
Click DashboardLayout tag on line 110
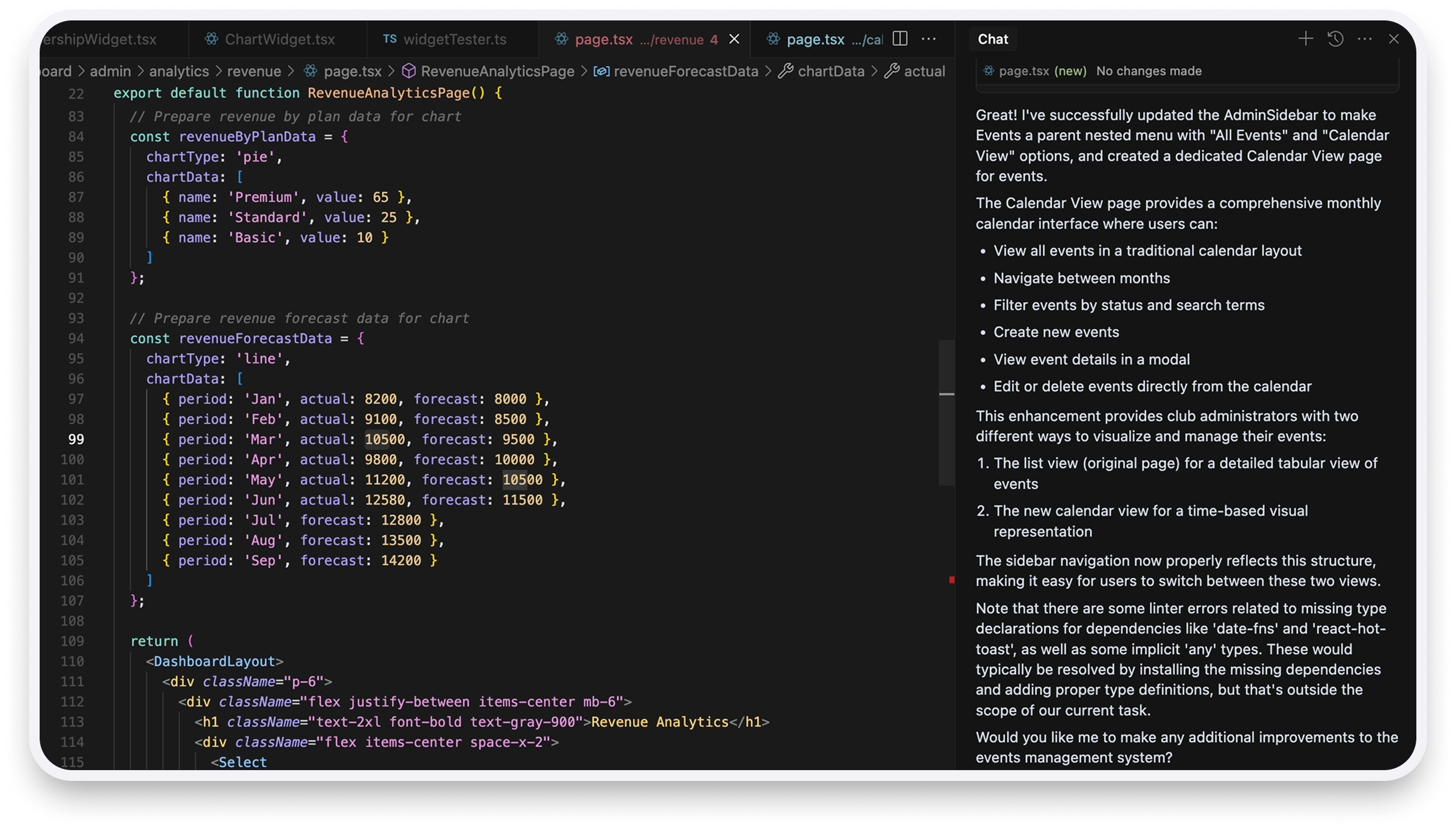(x=214, y=661)
